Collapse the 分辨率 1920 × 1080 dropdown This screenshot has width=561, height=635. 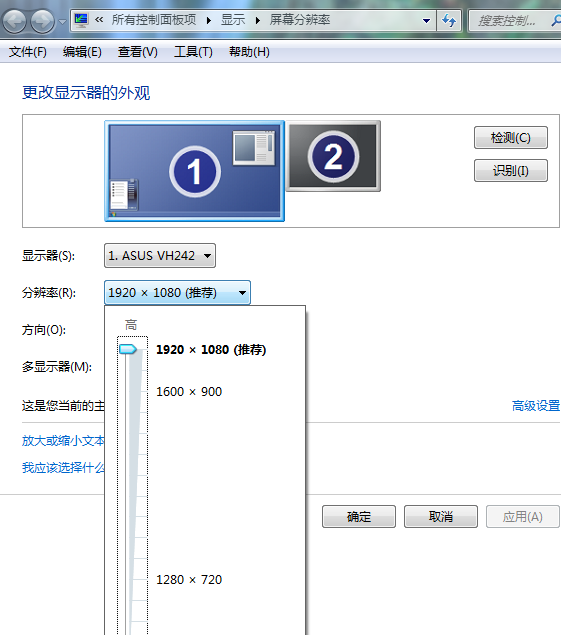[177, 292]
